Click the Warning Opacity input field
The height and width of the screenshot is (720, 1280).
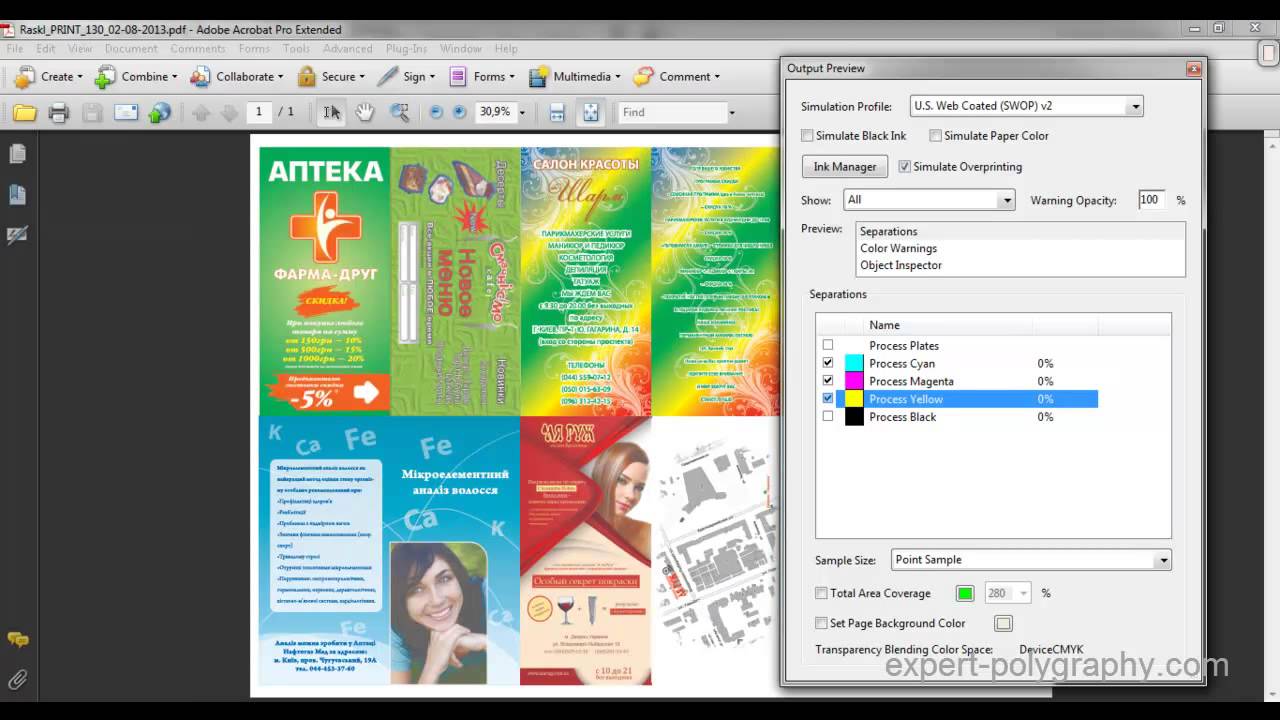point(1152,200)
